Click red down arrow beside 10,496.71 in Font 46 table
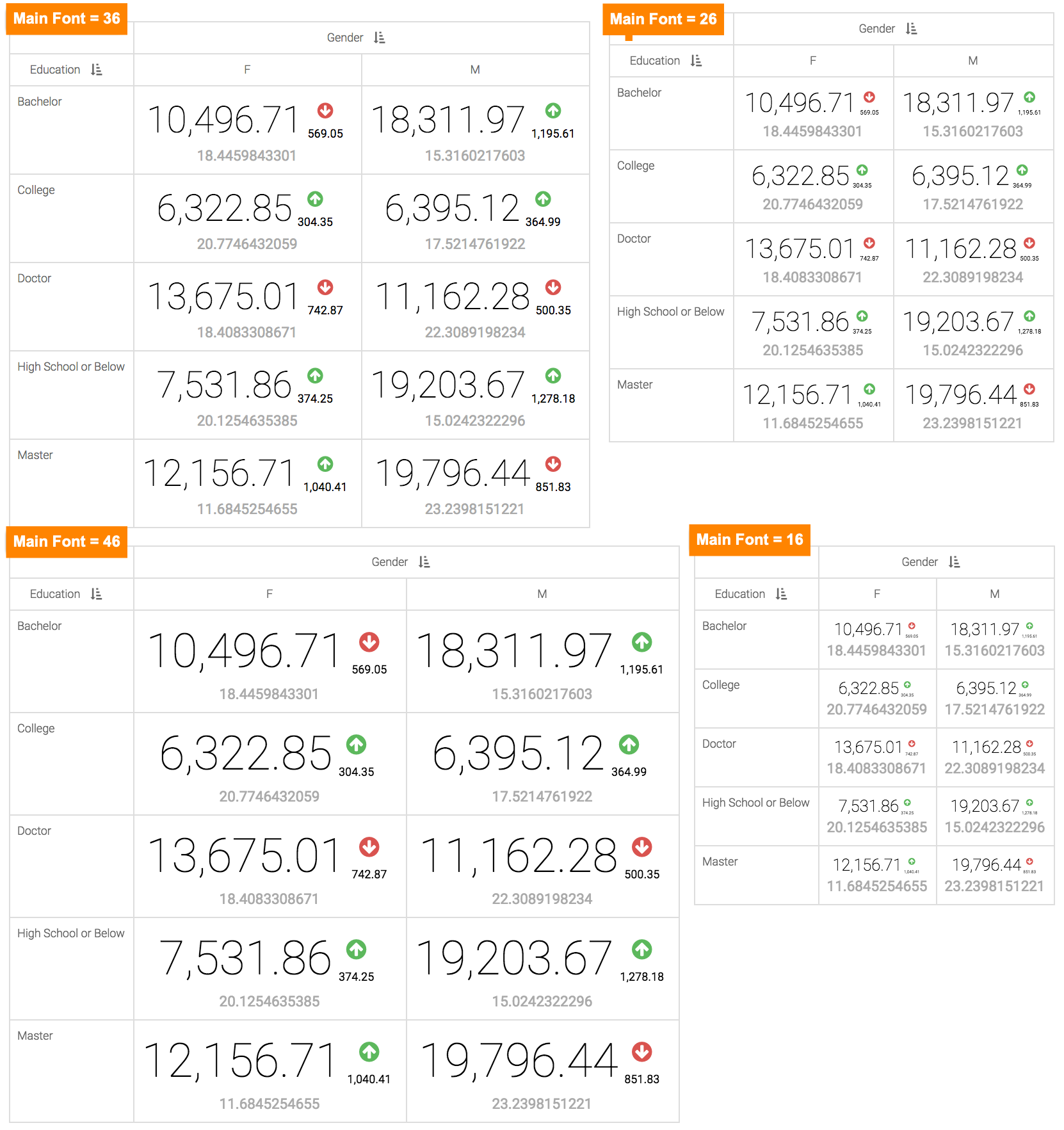Screen dimensions: 1064x1130 [x=369, y=642]
